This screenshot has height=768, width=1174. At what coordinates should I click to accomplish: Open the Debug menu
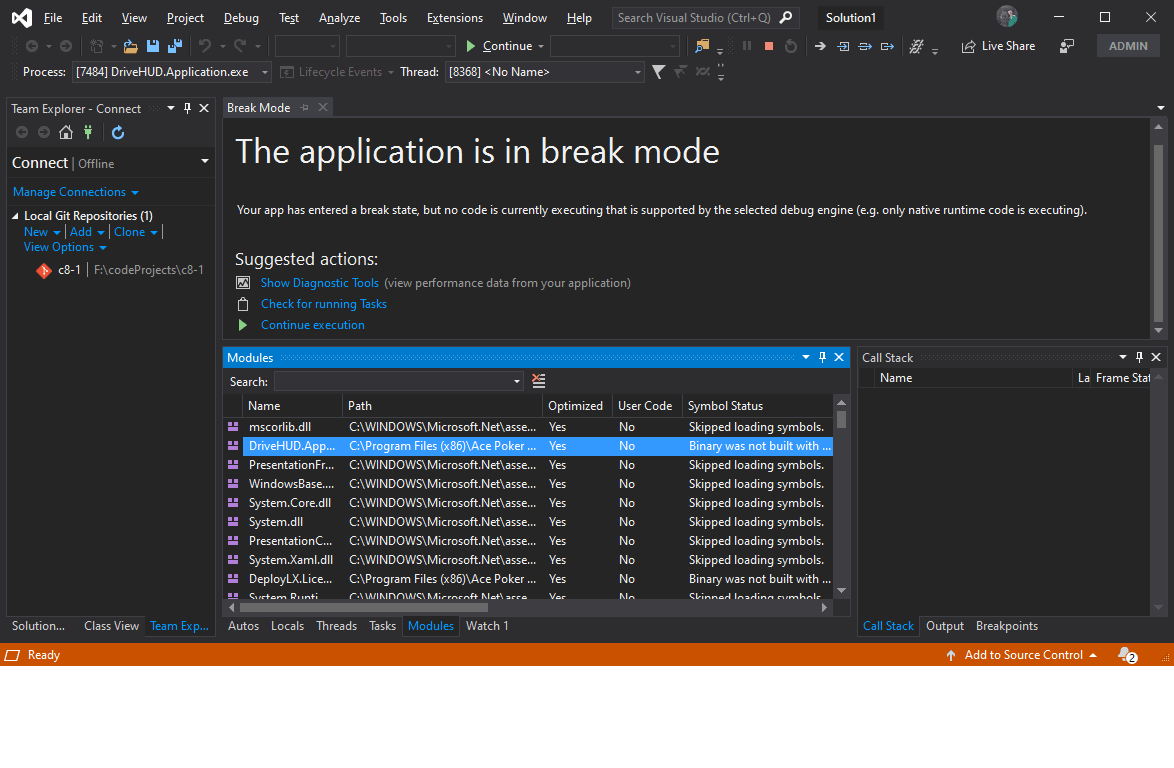click(241, 17)
